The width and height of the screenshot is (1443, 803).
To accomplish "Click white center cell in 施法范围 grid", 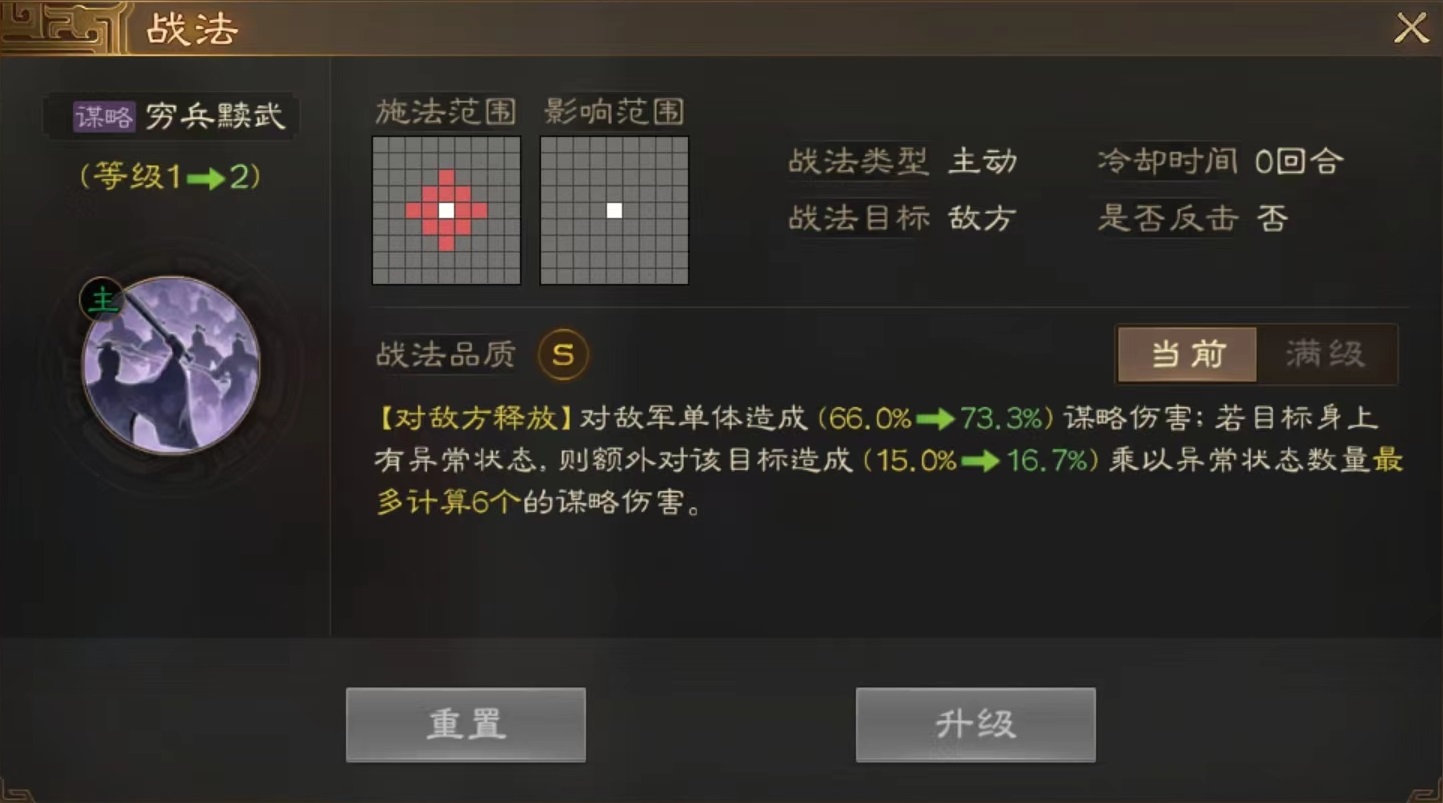I will click(446, 210).
